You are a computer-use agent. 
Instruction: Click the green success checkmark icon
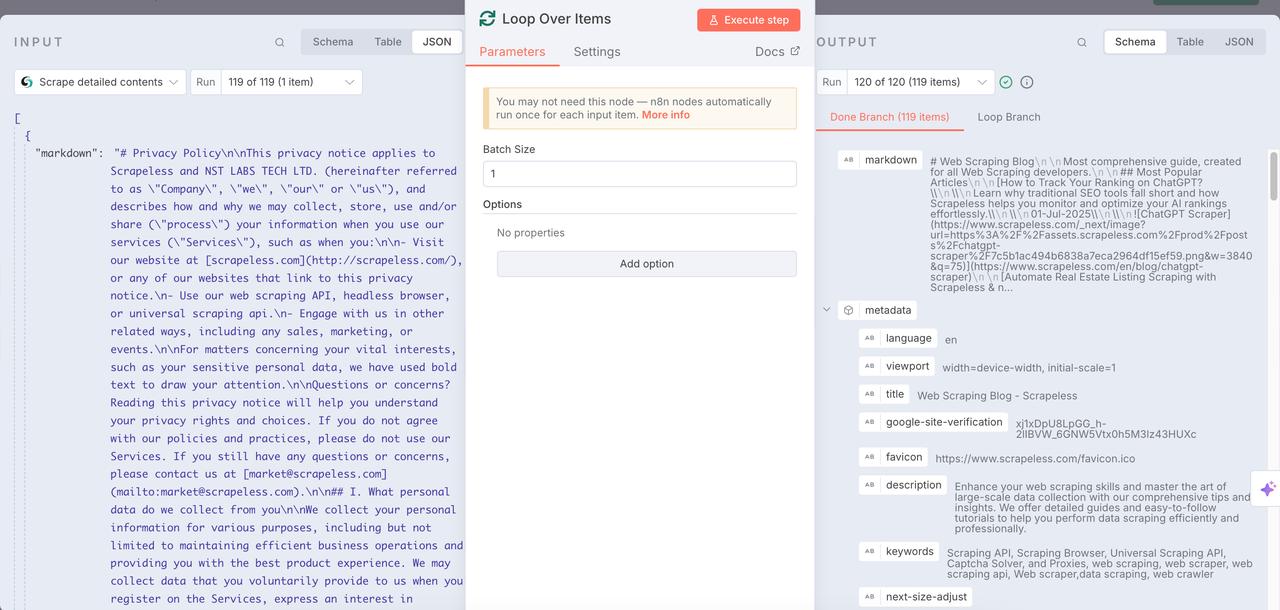coord(1006,82)
